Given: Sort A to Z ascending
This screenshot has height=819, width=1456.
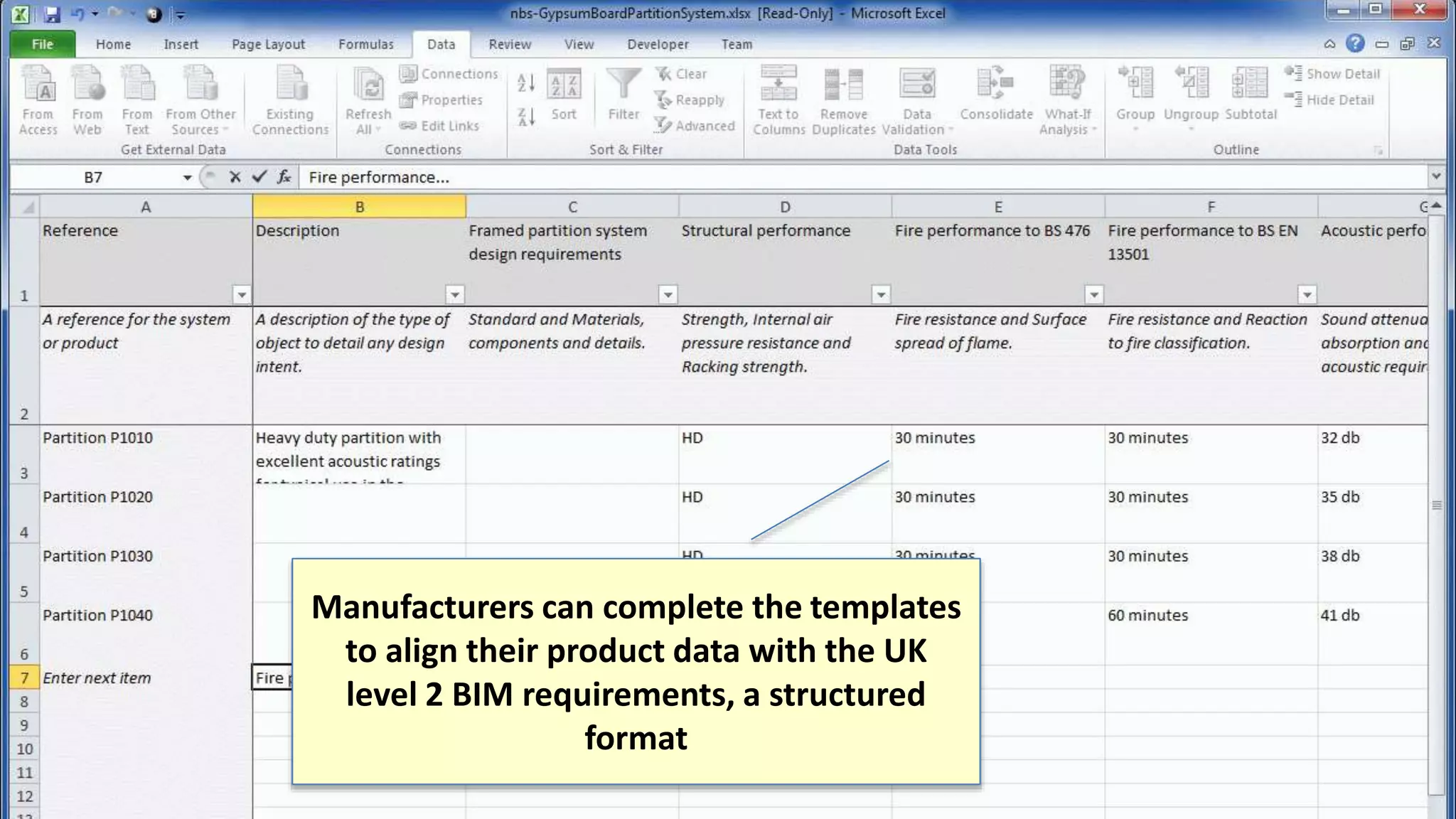Looking at the screenshot, I should (x=526, y=82).
